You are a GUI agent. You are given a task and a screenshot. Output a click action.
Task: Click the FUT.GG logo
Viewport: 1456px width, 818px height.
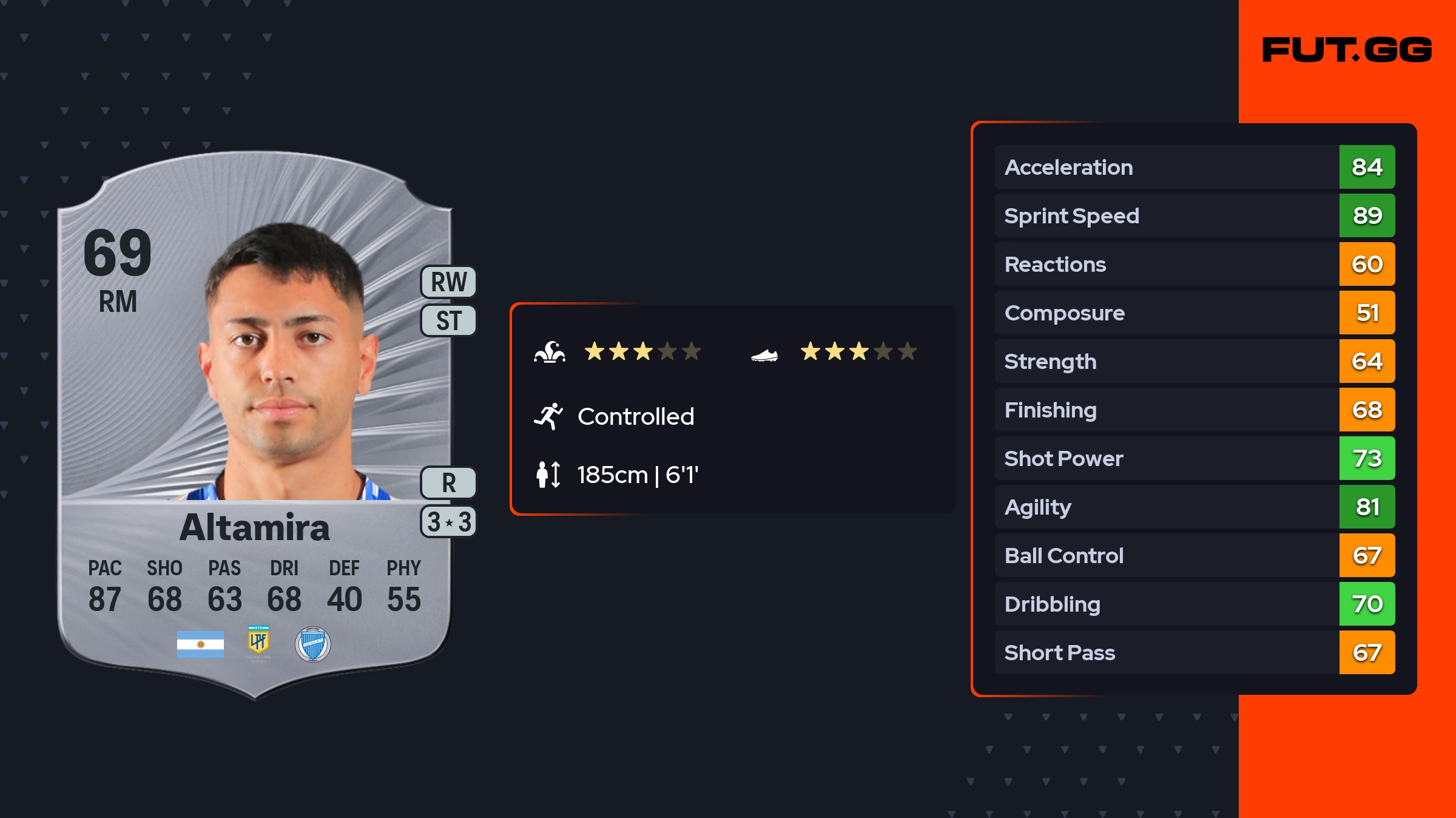click(1347, 50)
